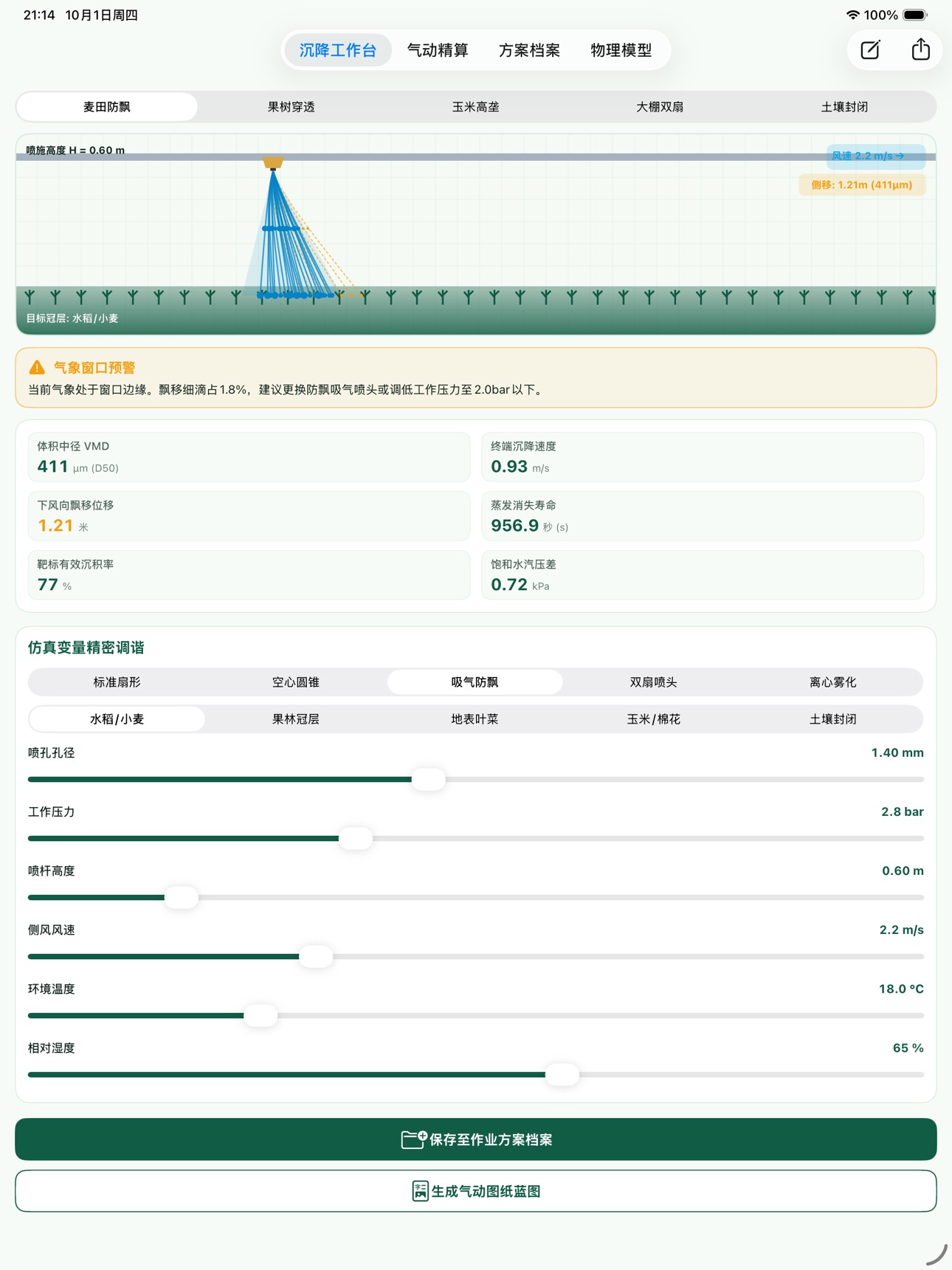
Task: Select the 麦田防飘 preset
Action: pyautogui.click(x=107, y=107)
